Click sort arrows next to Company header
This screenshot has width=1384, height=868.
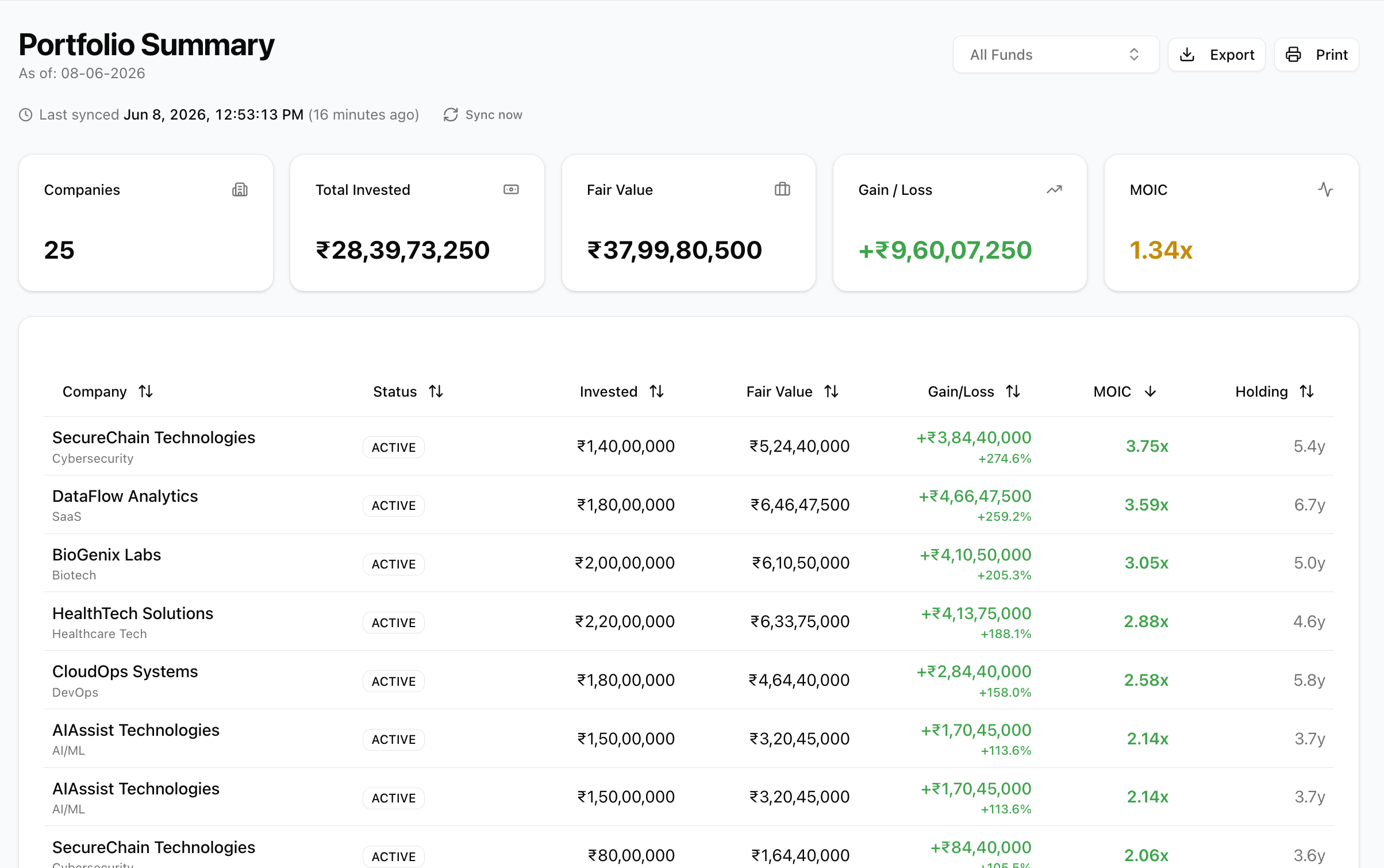[x=146, y=391]
